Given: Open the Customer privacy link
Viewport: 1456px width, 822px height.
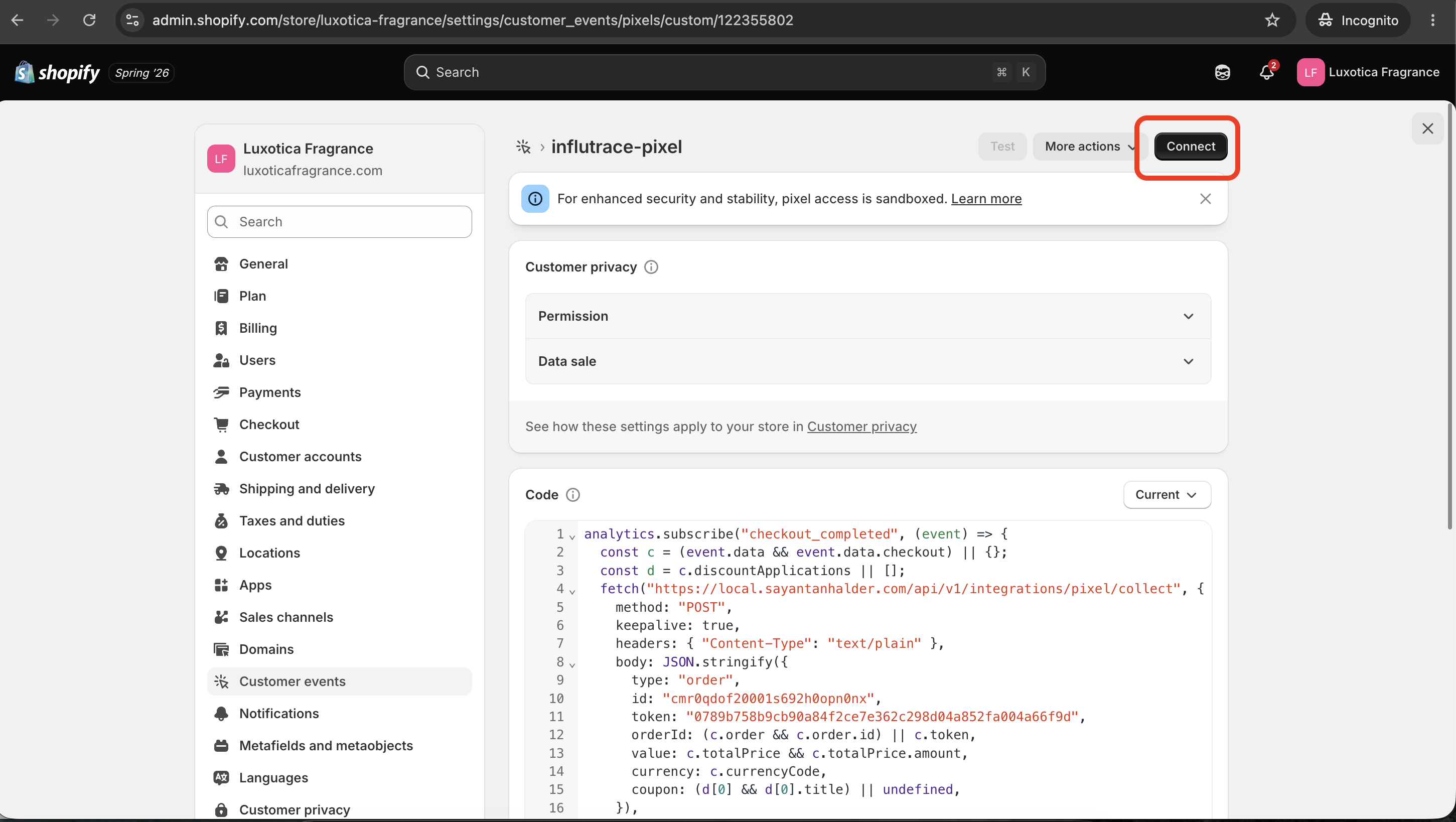Looking at the screenshot, I should [x=861, y=426].
